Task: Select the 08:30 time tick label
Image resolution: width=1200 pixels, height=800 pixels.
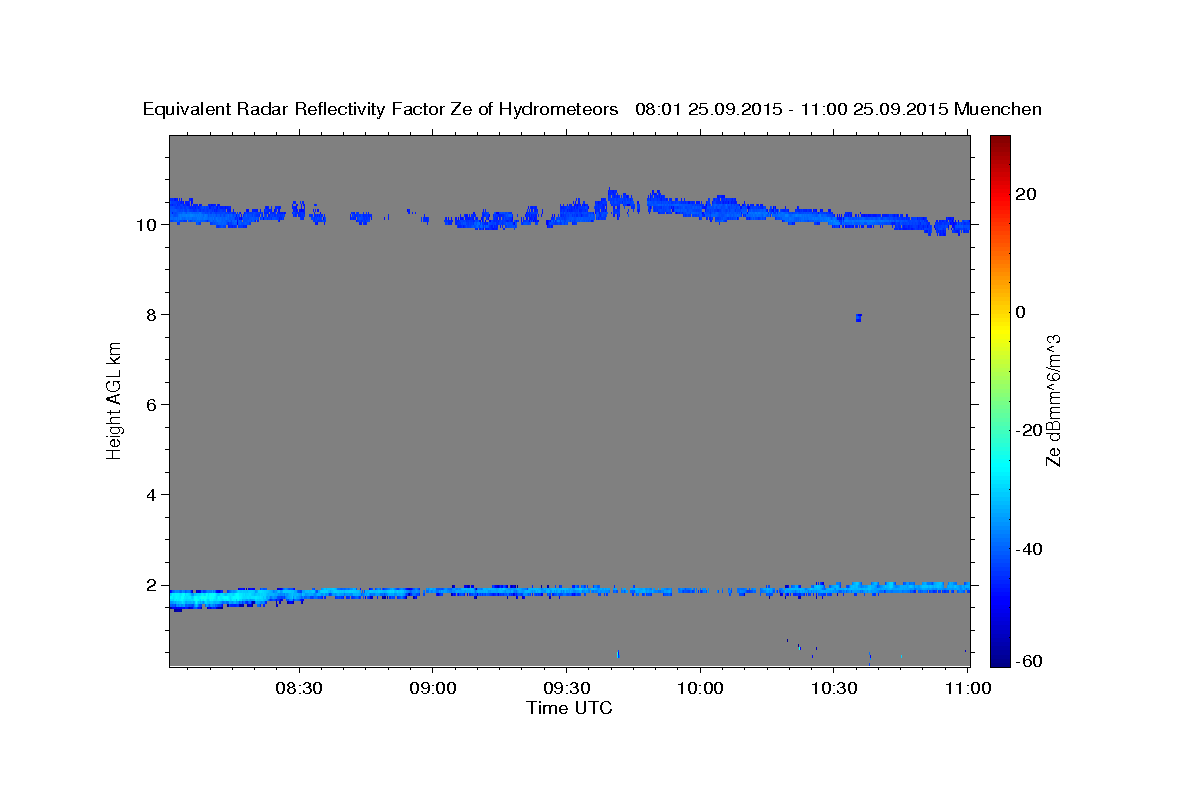Action: coord(299,689)
